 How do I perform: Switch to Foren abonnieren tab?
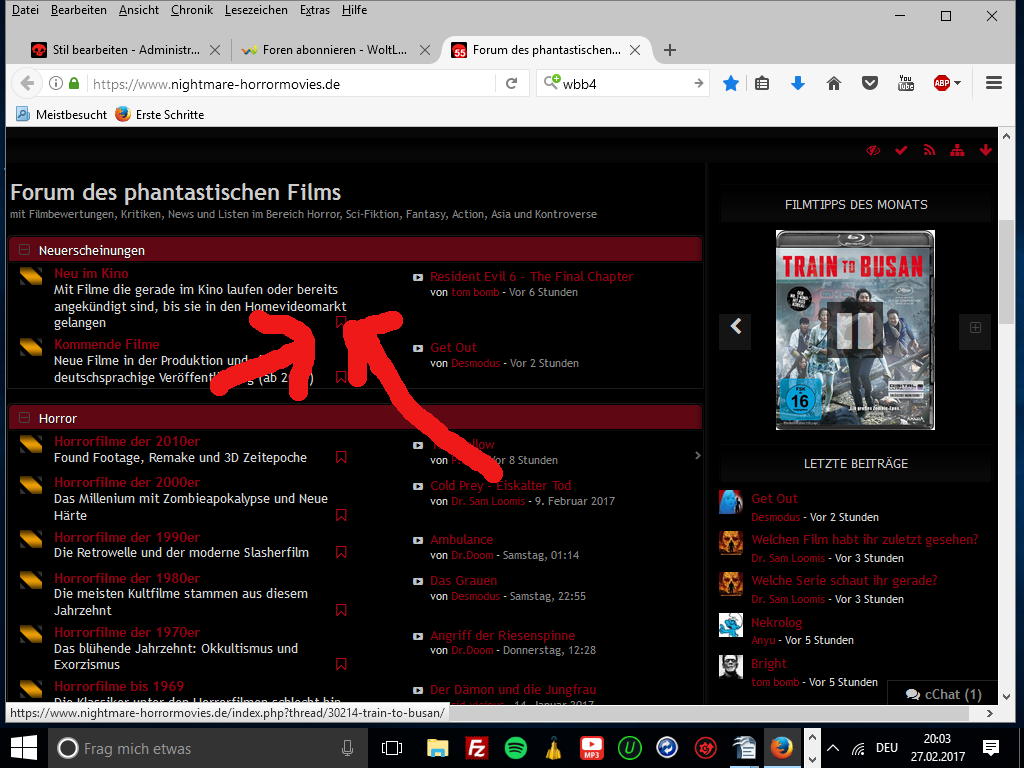(334, 50)
